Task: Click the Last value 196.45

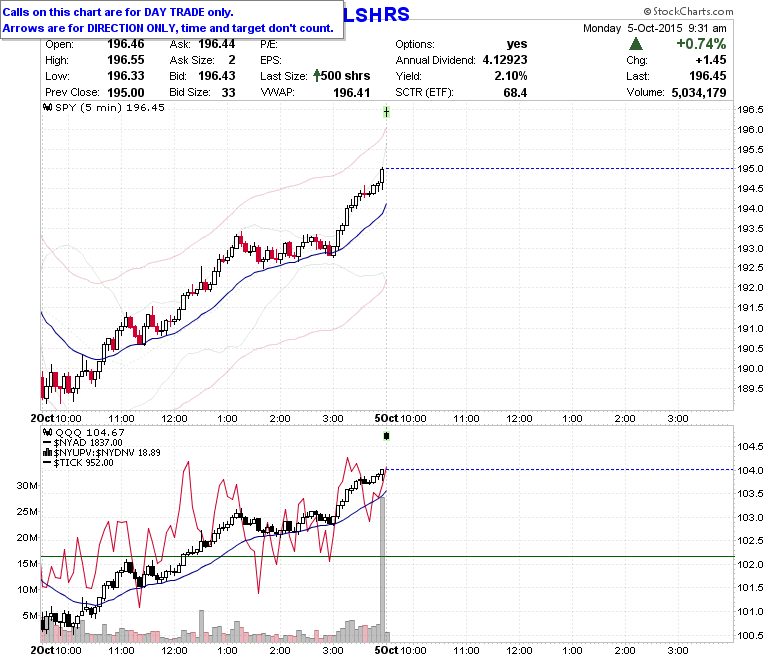Action: [x=707, y=76]
